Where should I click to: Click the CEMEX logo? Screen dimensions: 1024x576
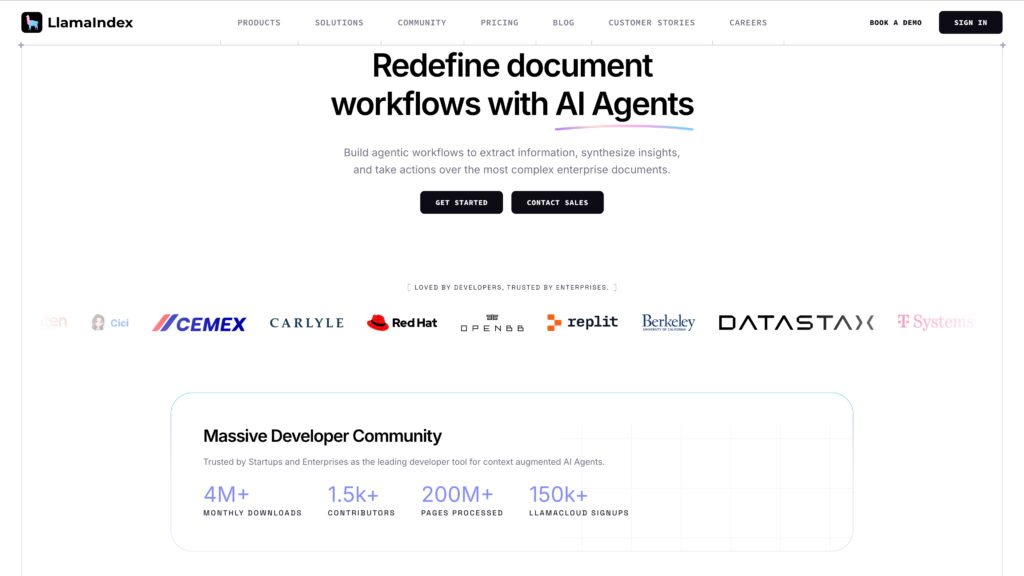(199, 323)
